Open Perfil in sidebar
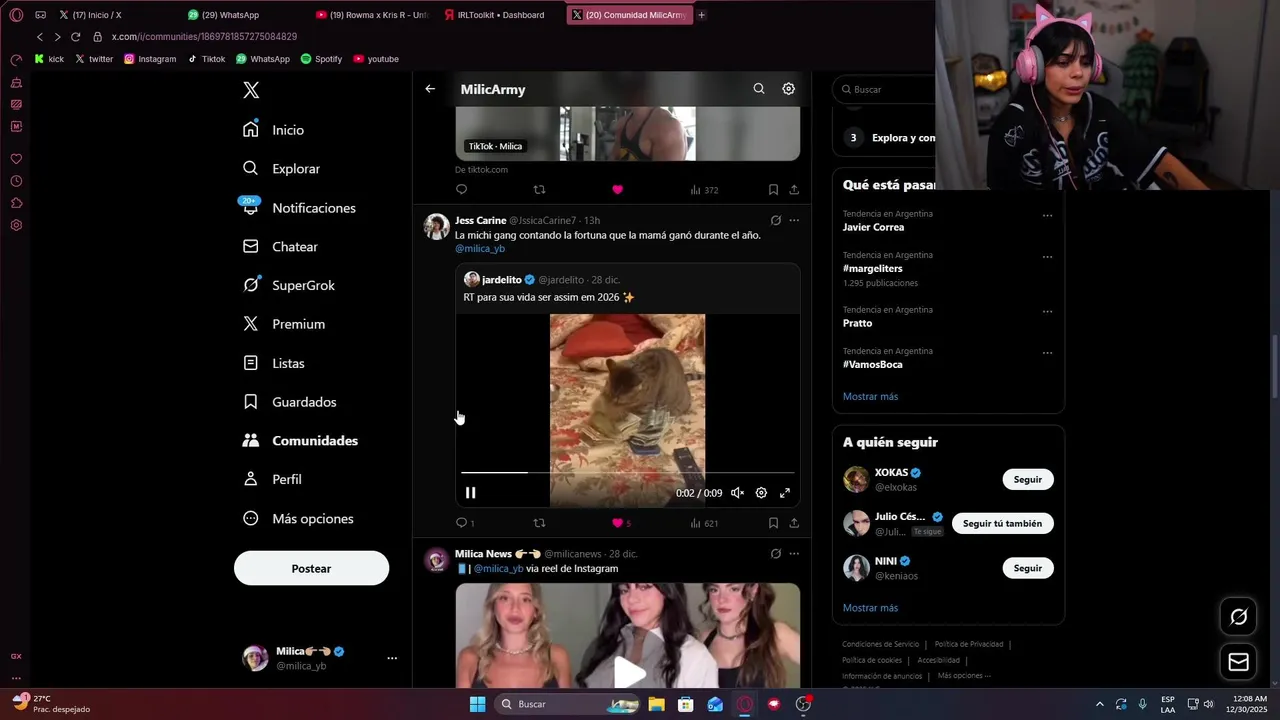The width and height of the screenshot is (1280, 720). [x=272, y=480]
